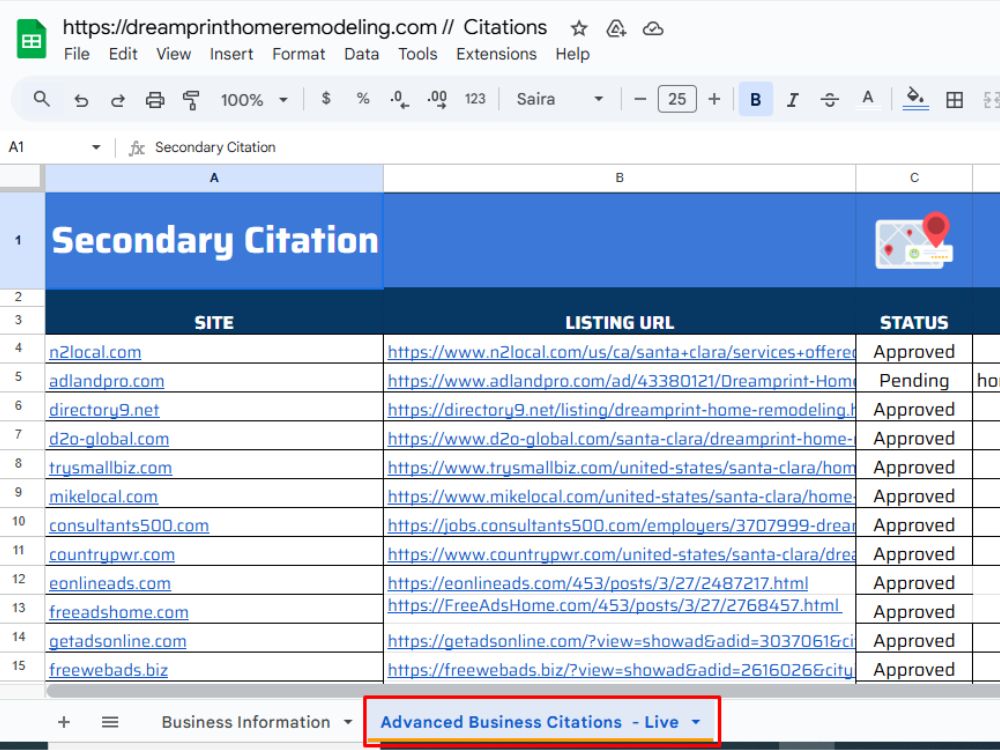Open the Tools menu
1000x750 pixels.
point(418,54)
